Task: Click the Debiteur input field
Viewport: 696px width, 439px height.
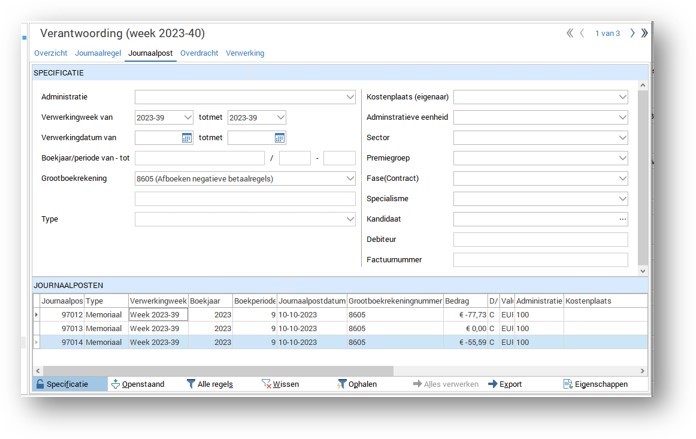Action: tap(540, 240)
